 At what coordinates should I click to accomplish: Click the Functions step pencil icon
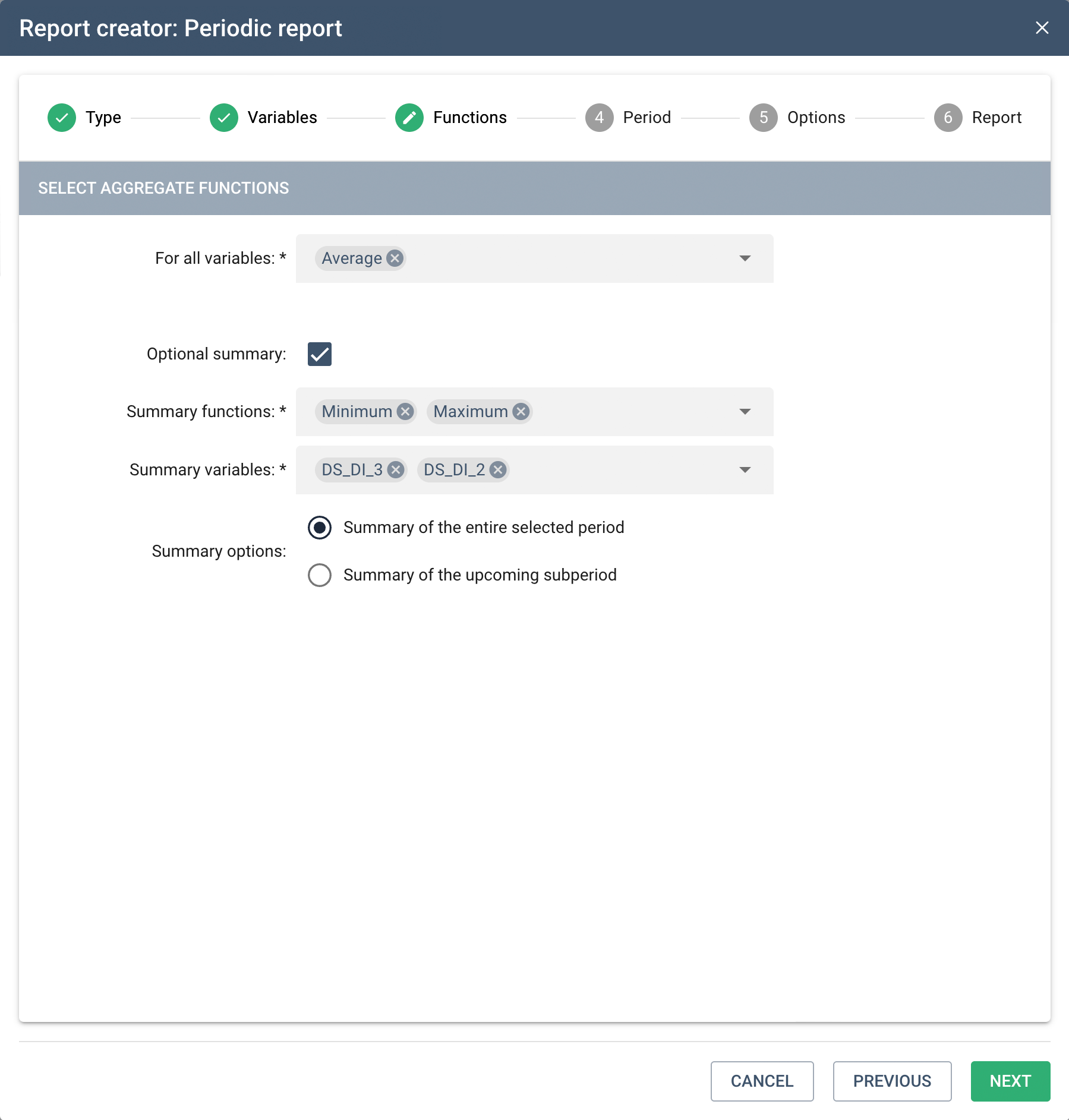(x=409, y=117)
